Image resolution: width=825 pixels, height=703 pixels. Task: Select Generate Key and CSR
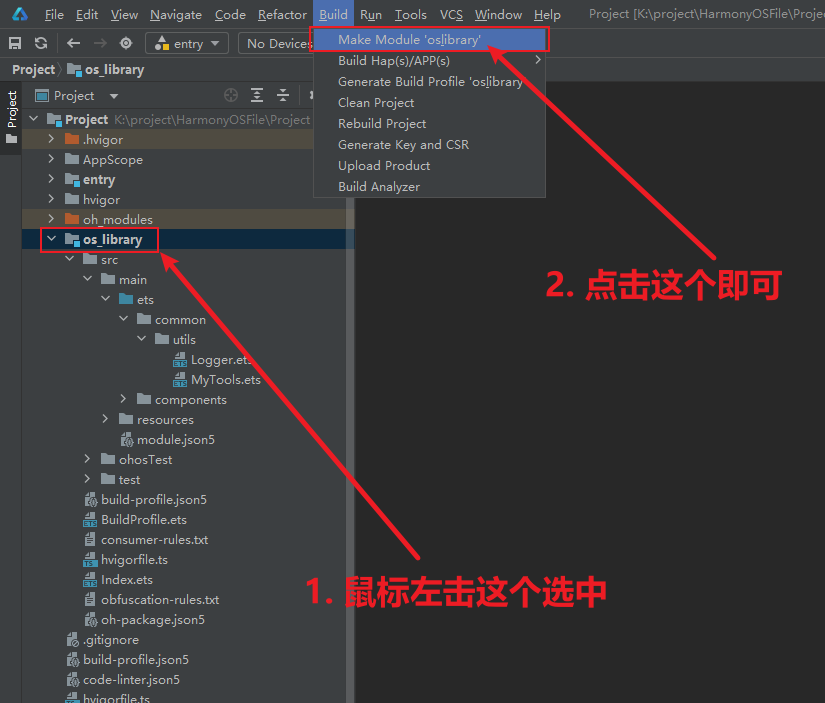(429, 145)
